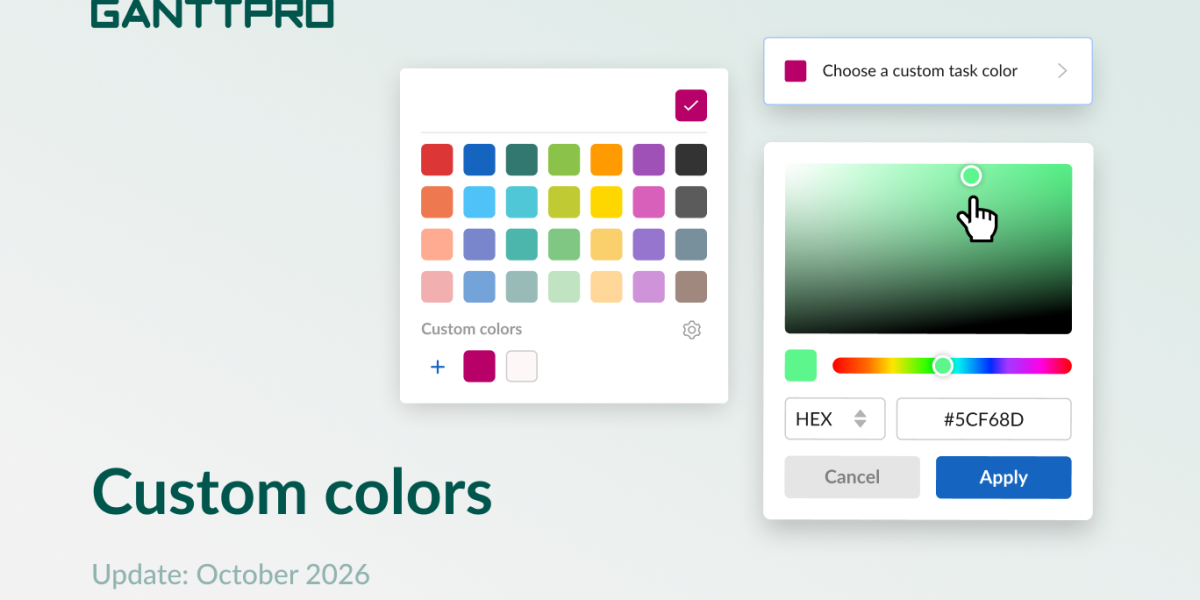Select Choose a custom task color option
The height and width of the screenshot is (600, 1200).
(x=928, y=71)
